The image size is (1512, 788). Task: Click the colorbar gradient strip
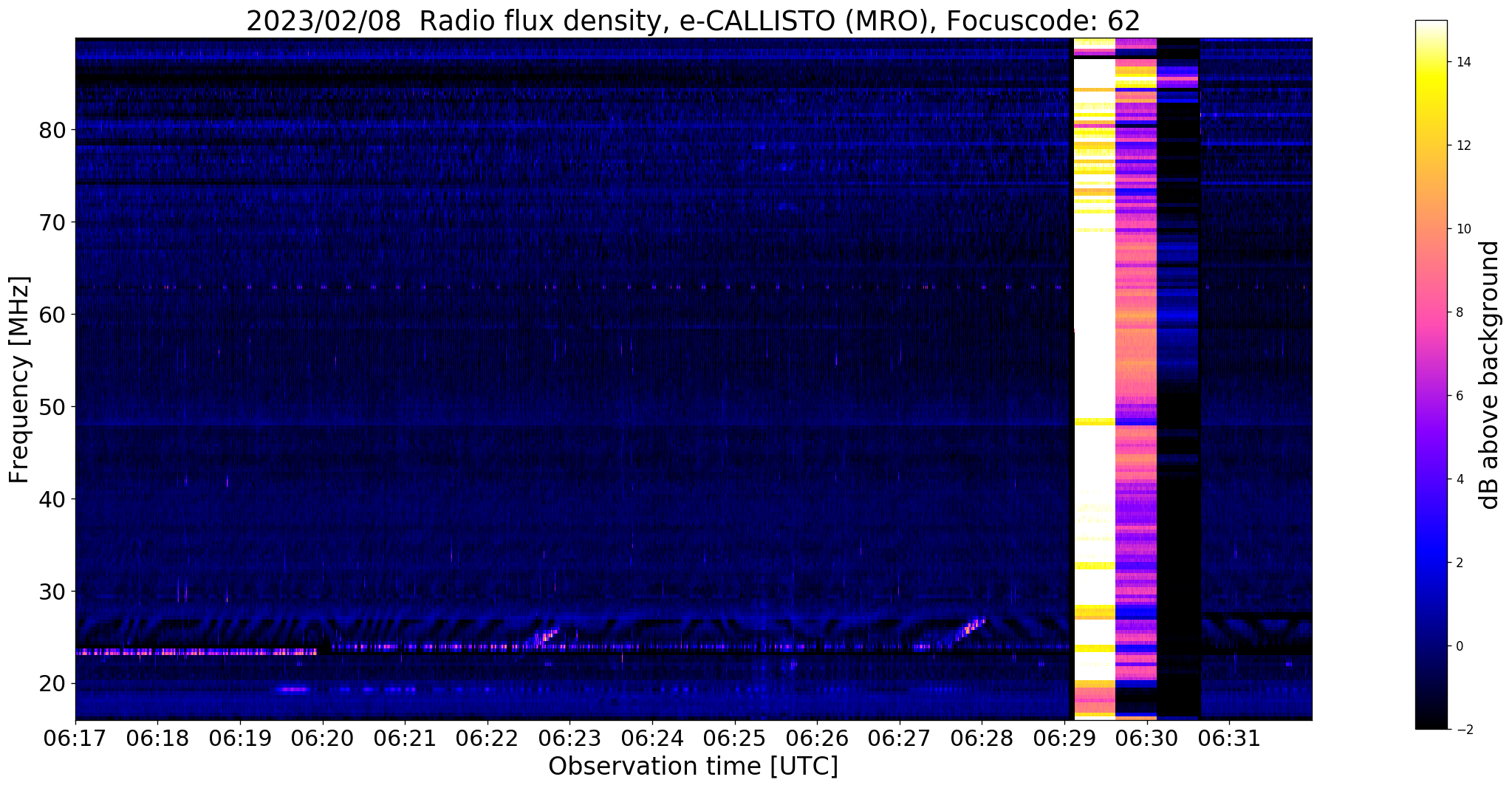click(x=1431, y=374)
